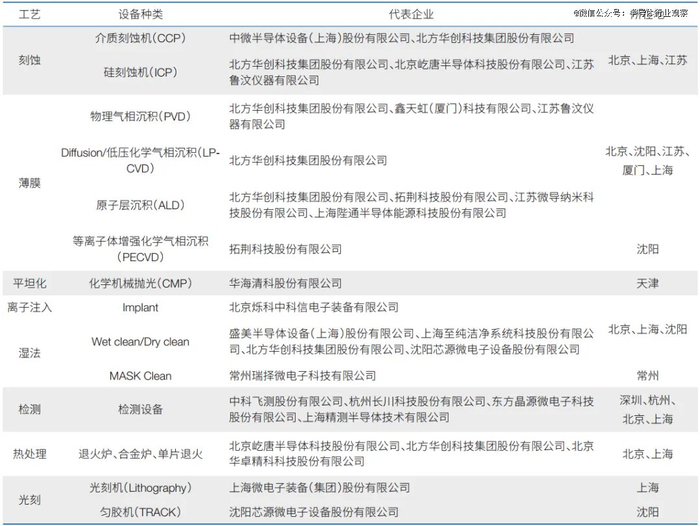Click 北京烁科中科信电子装备有限公司 company cell
This screenshot has height=526, width=700.
(313, 307)
